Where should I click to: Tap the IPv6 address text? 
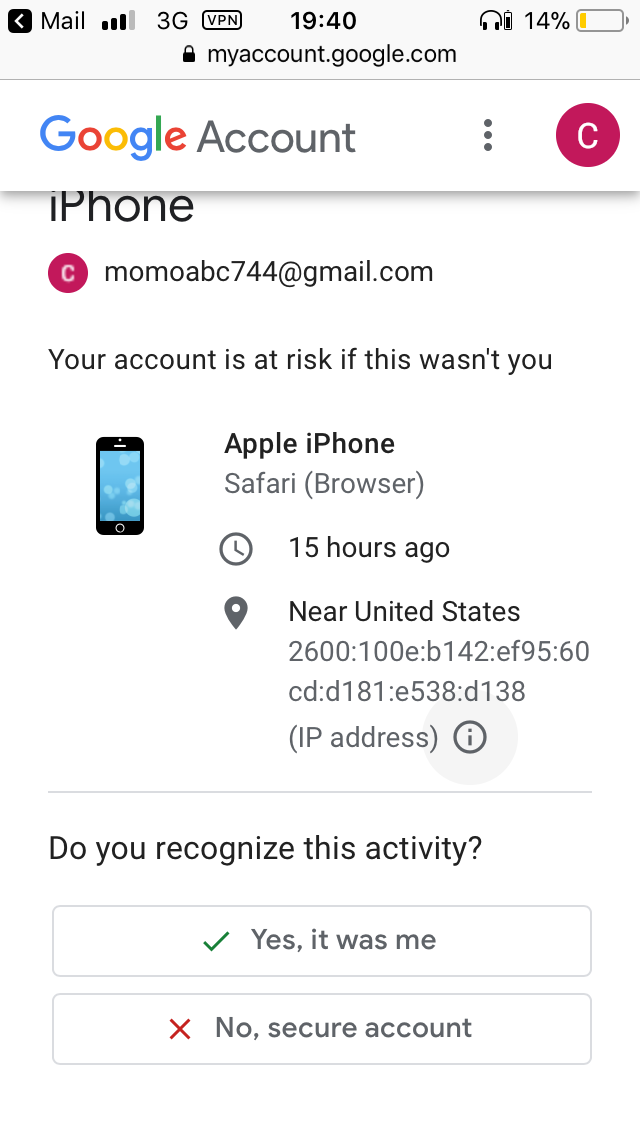click(439, 672)
